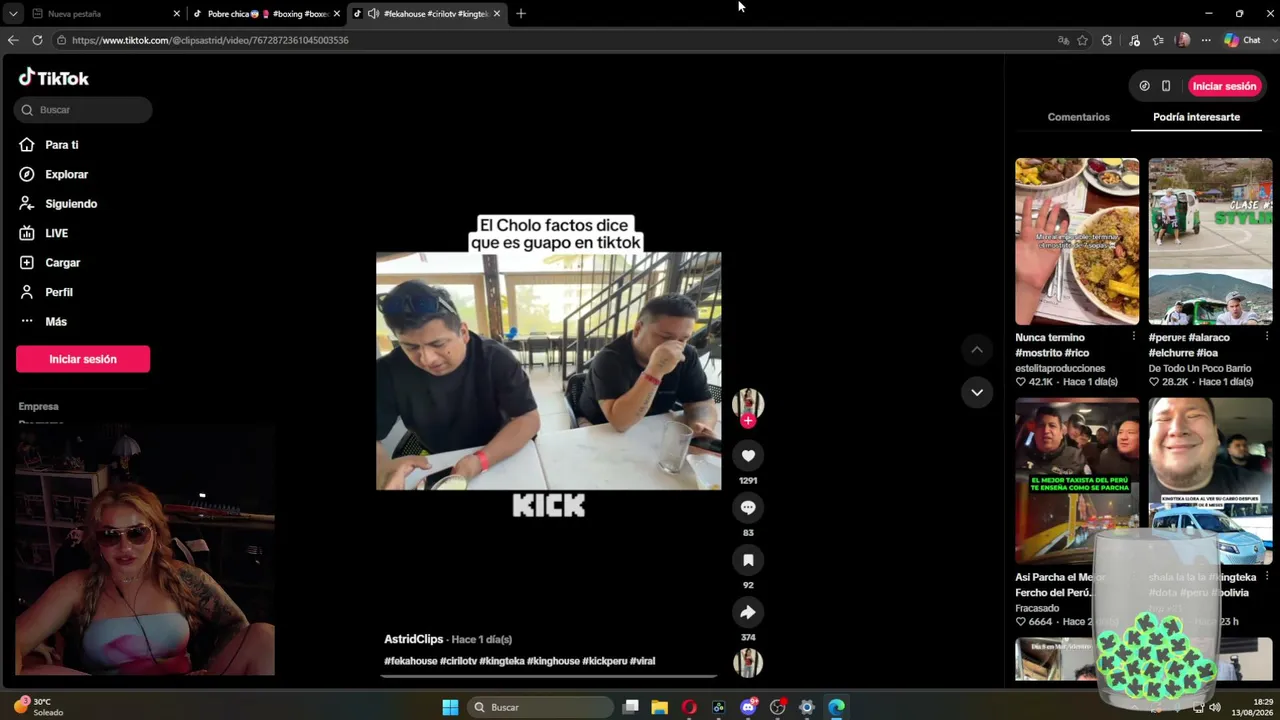Screen dimensions: 1280x720
Task: Open the browser extensions puzzle icon
Action: (1107, 40)
